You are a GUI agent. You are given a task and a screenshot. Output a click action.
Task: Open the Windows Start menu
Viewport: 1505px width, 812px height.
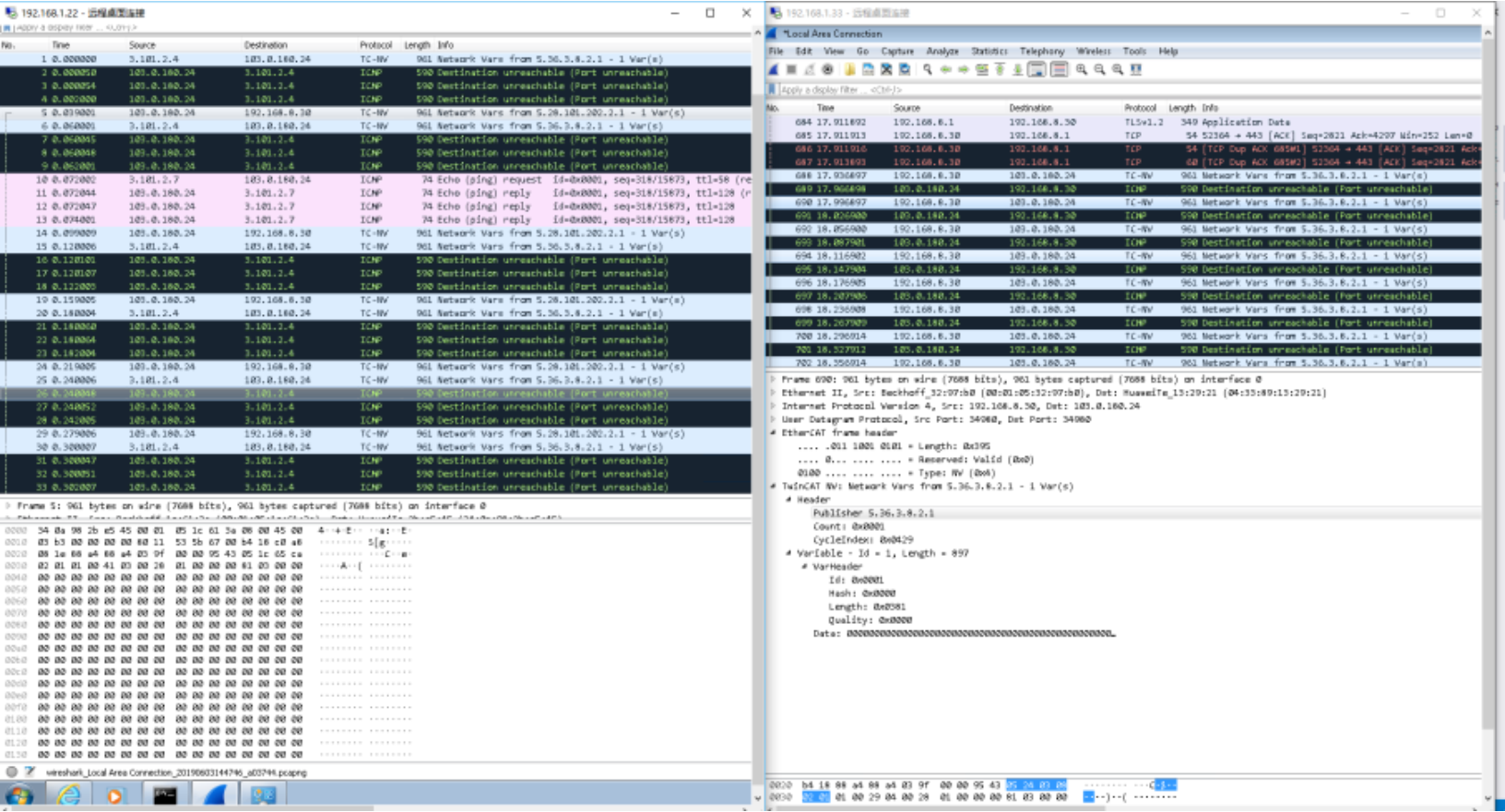pos(18,795)
